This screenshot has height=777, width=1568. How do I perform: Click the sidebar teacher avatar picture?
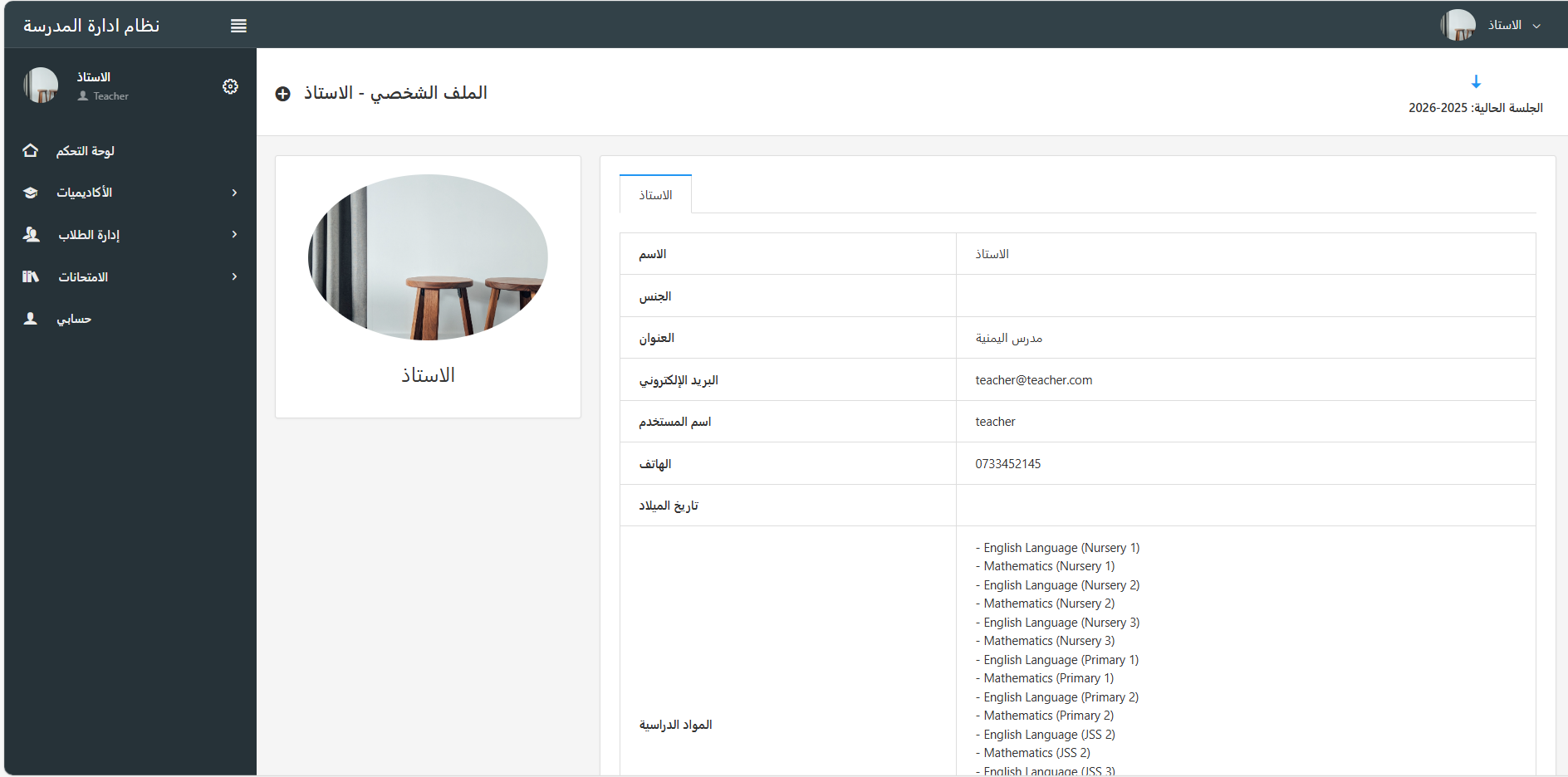[x=41, y=85]
